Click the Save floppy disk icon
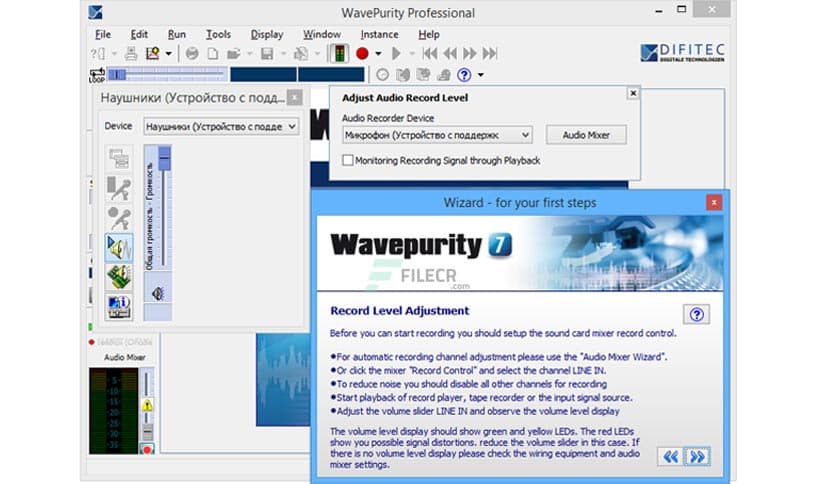836x484 pixels. pos(267,53)
